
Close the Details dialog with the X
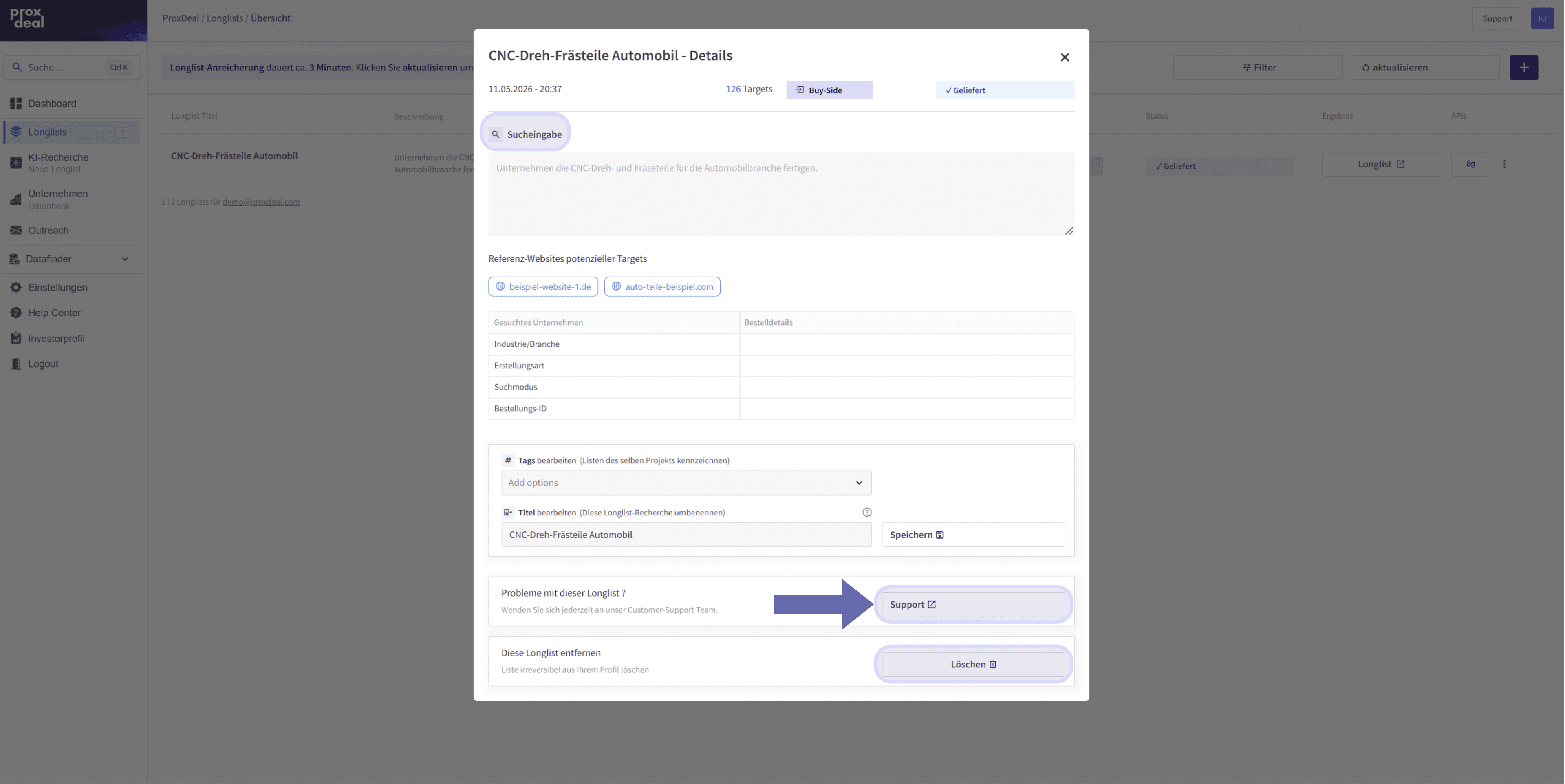click(1065, 57)
